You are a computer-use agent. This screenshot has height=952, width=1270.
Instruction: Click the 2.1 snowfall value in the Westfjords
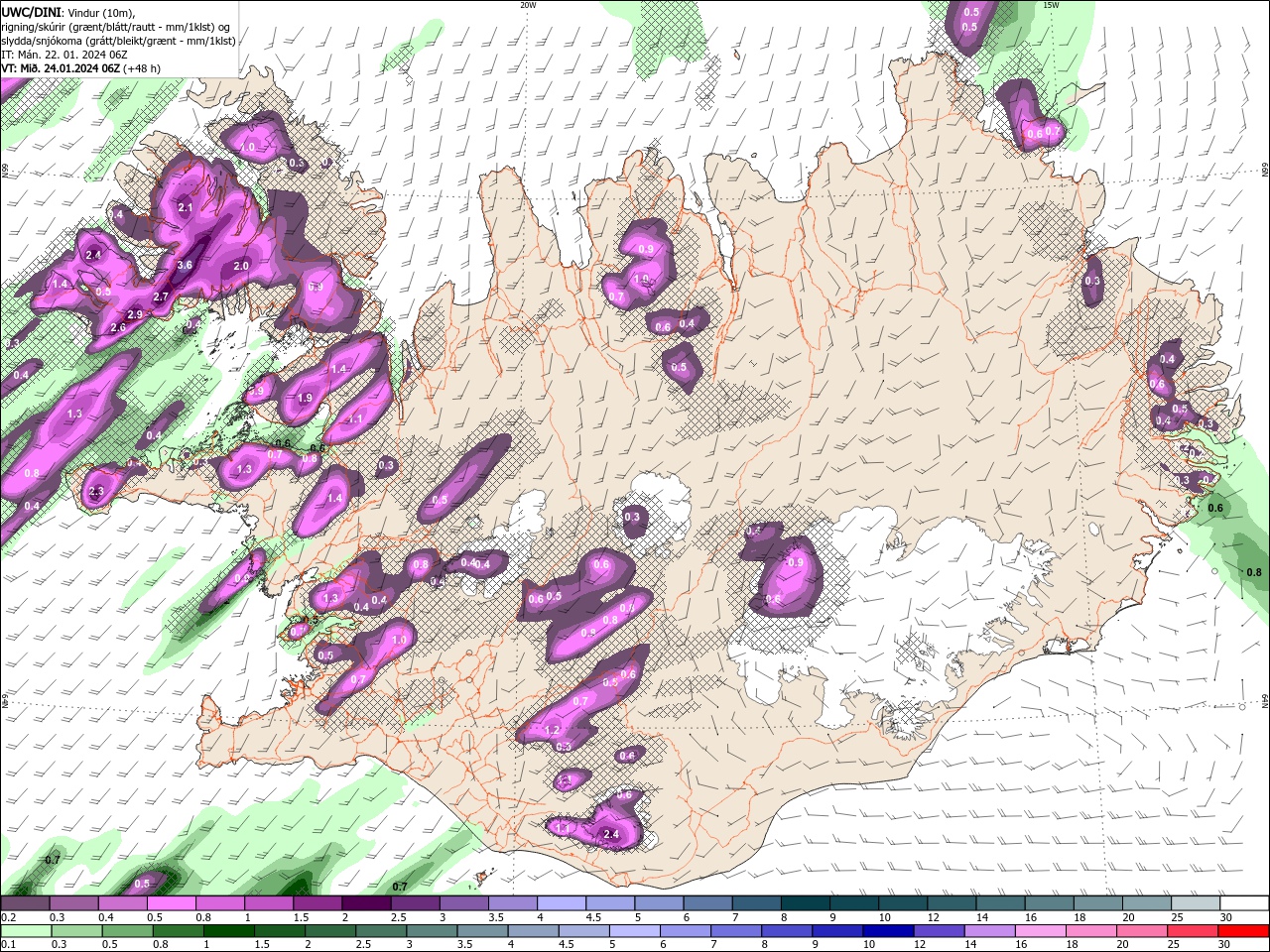click(x=186, y=208)
